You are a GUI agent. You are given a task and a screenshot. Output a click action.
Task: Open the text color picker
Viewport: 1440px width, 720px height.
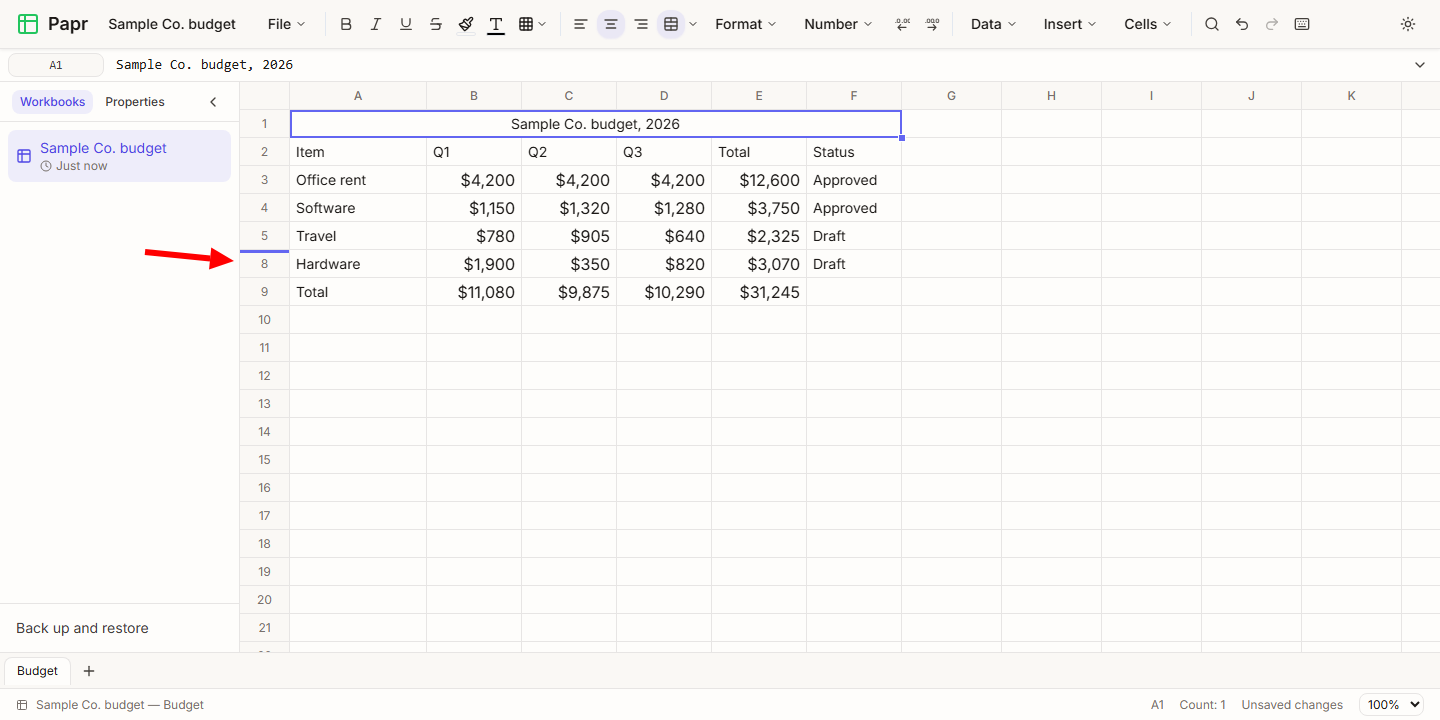tap(496, 24)
